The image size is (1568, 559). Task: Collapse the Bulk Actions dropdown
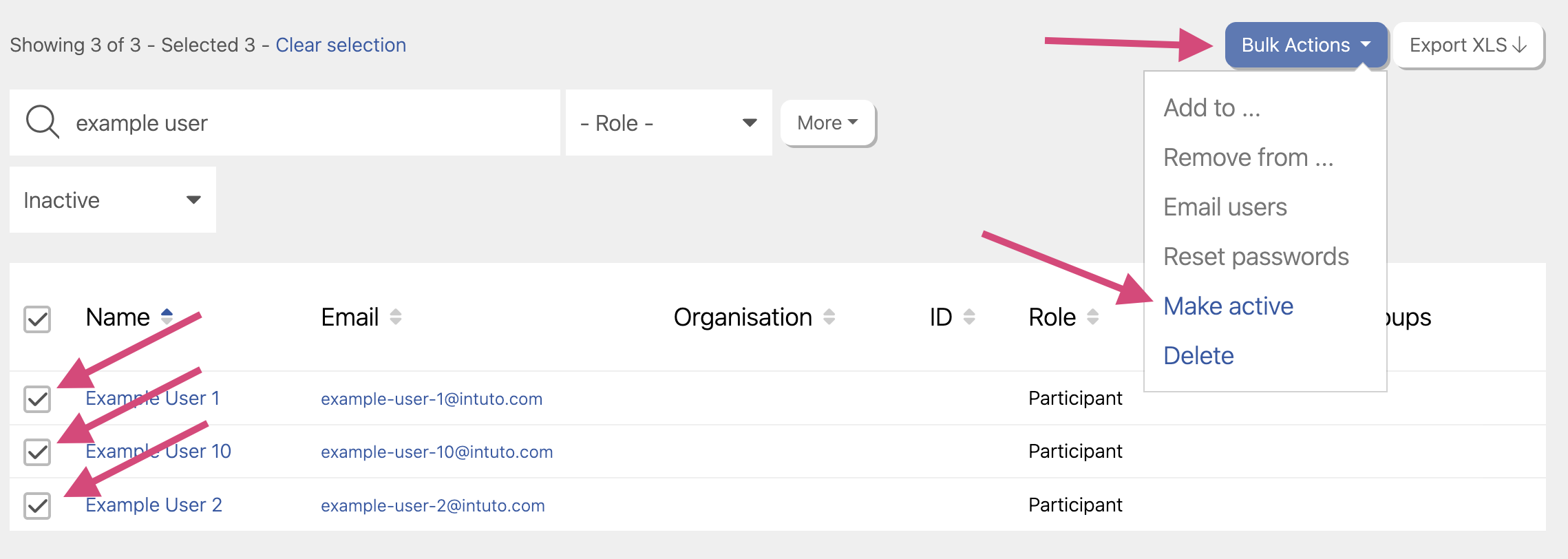[1305, 45]
